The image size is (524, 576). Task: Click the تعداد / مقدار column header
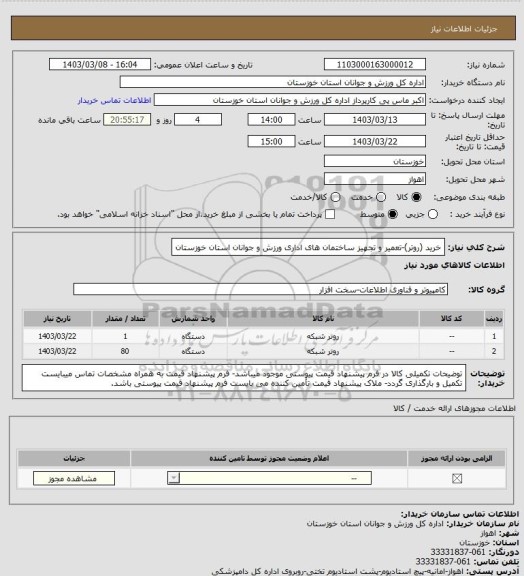(125, 319)
